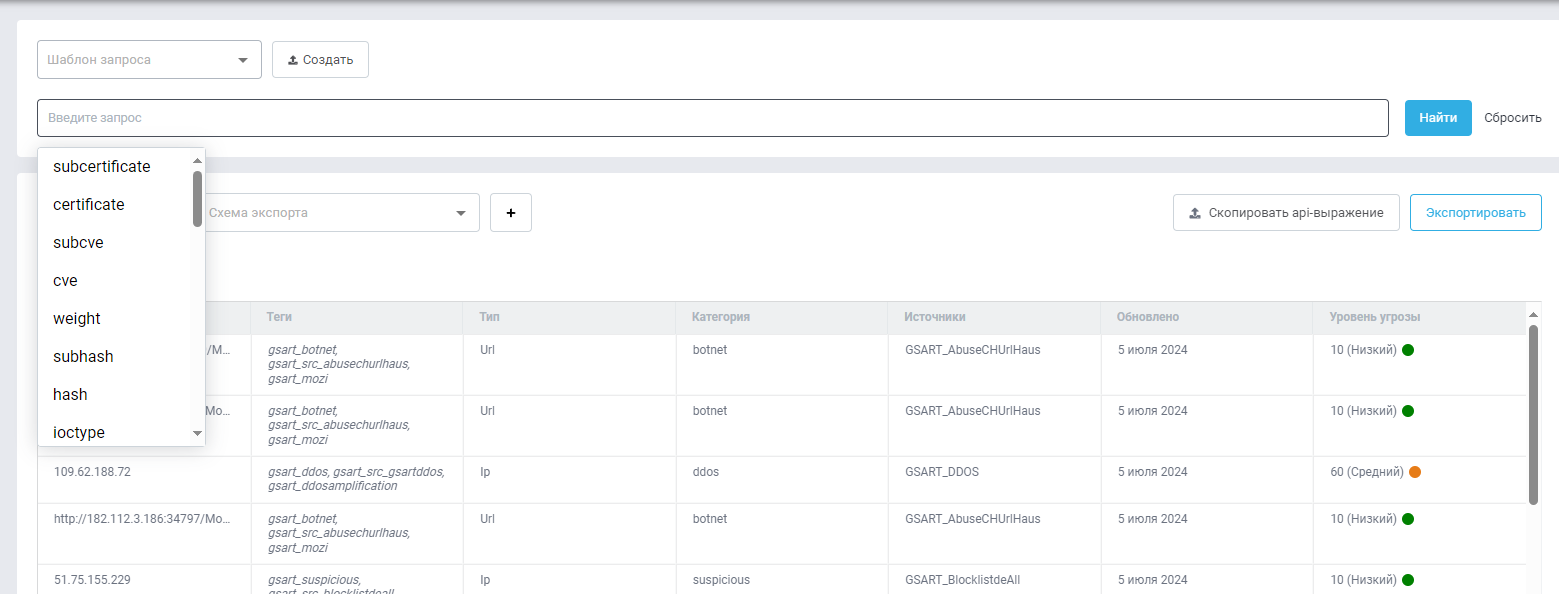
Task: Click the table's vertical scrollbar thumb
Action: [1533, 415]
